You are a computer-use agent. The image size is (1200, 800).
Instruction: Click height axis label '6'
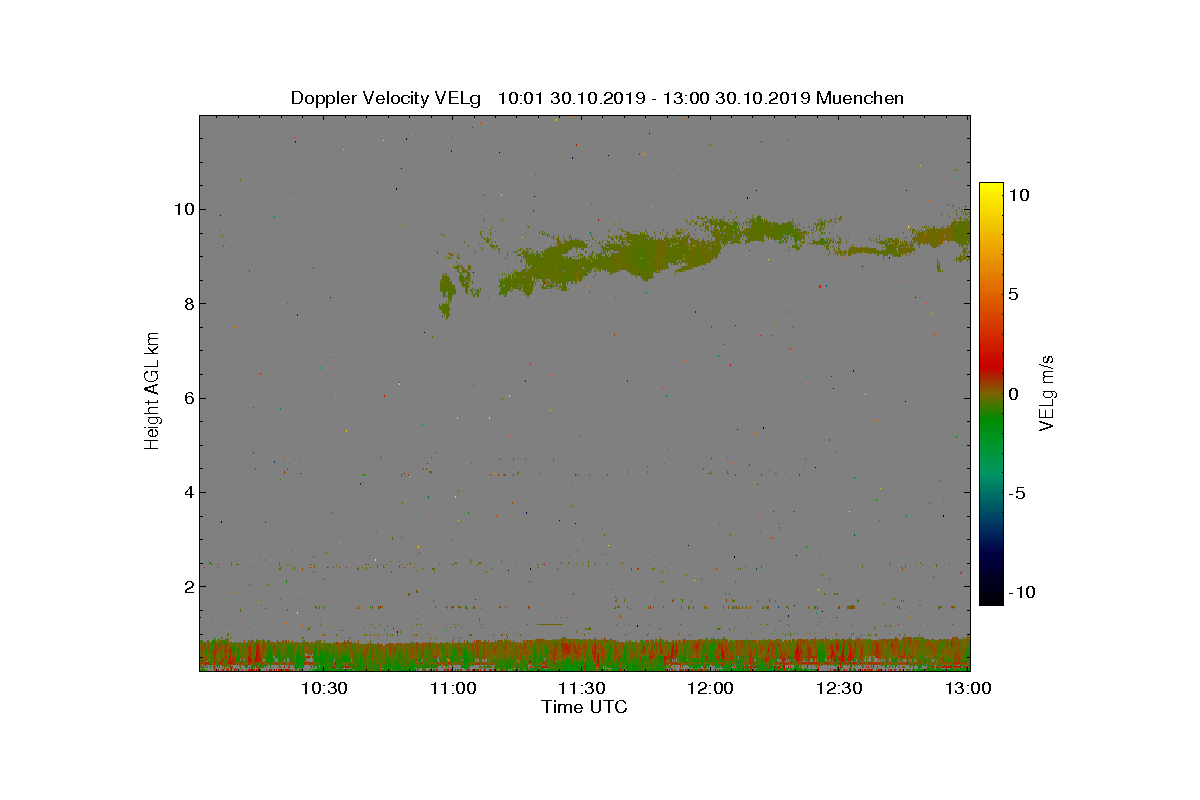tap(187, 398)
